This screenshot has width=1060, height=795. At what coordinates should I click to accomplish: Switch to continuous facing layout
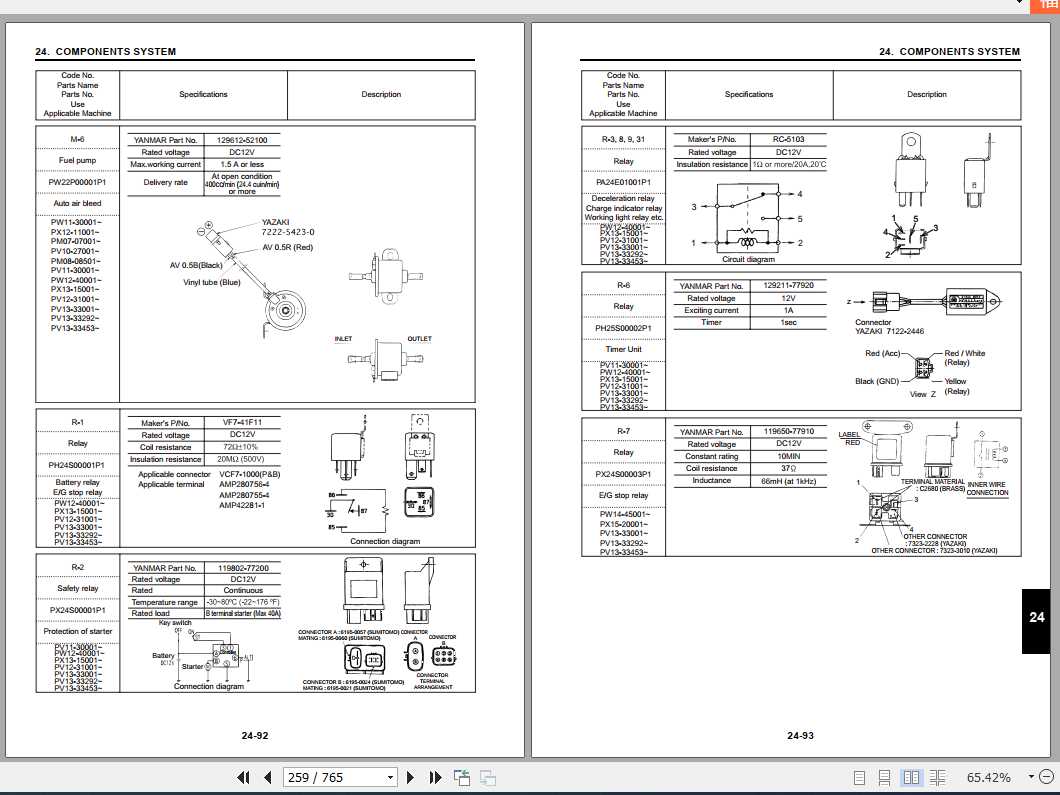pyautogui.click(x=938, y=778)
